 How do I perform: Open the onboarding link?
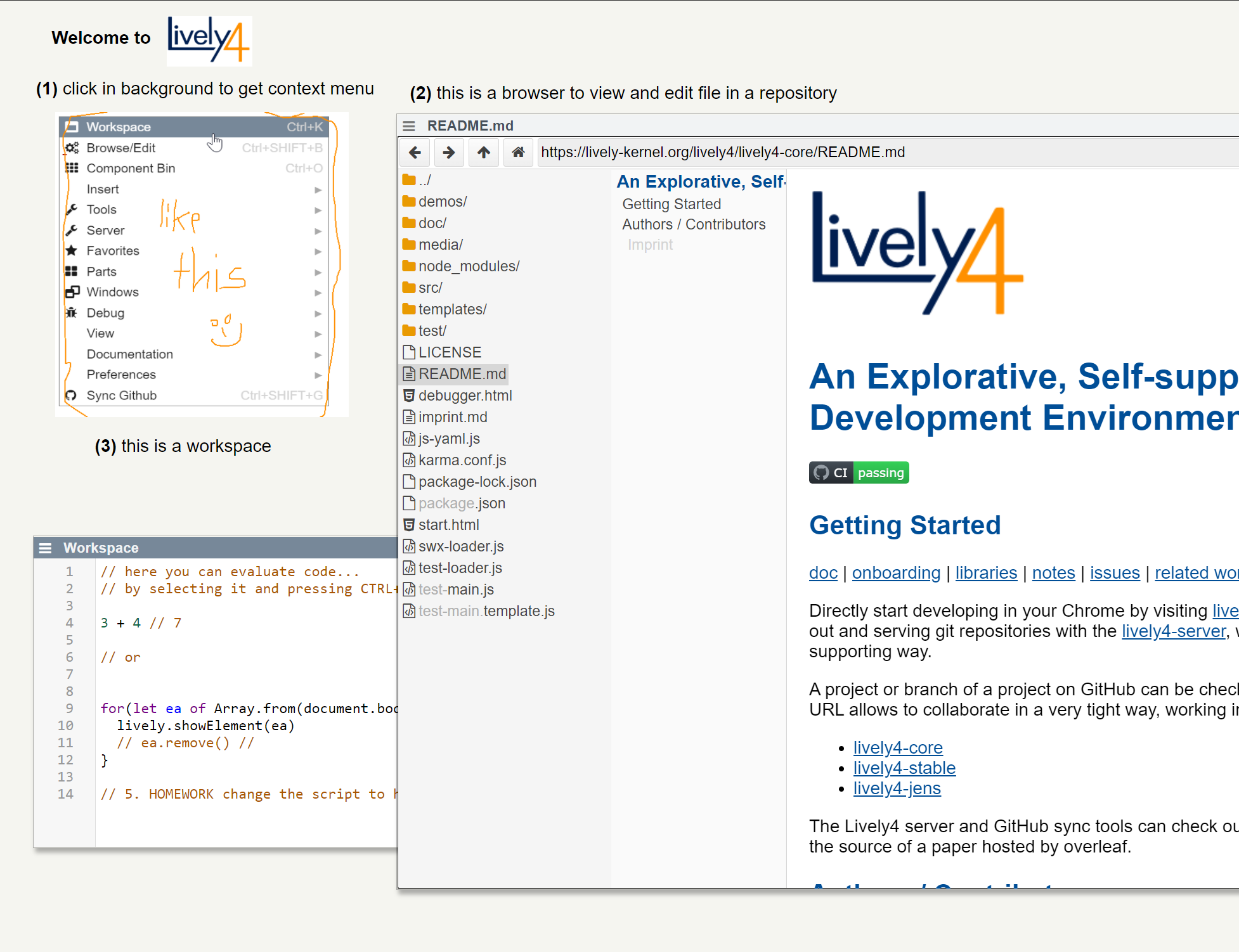pos(895,573)
